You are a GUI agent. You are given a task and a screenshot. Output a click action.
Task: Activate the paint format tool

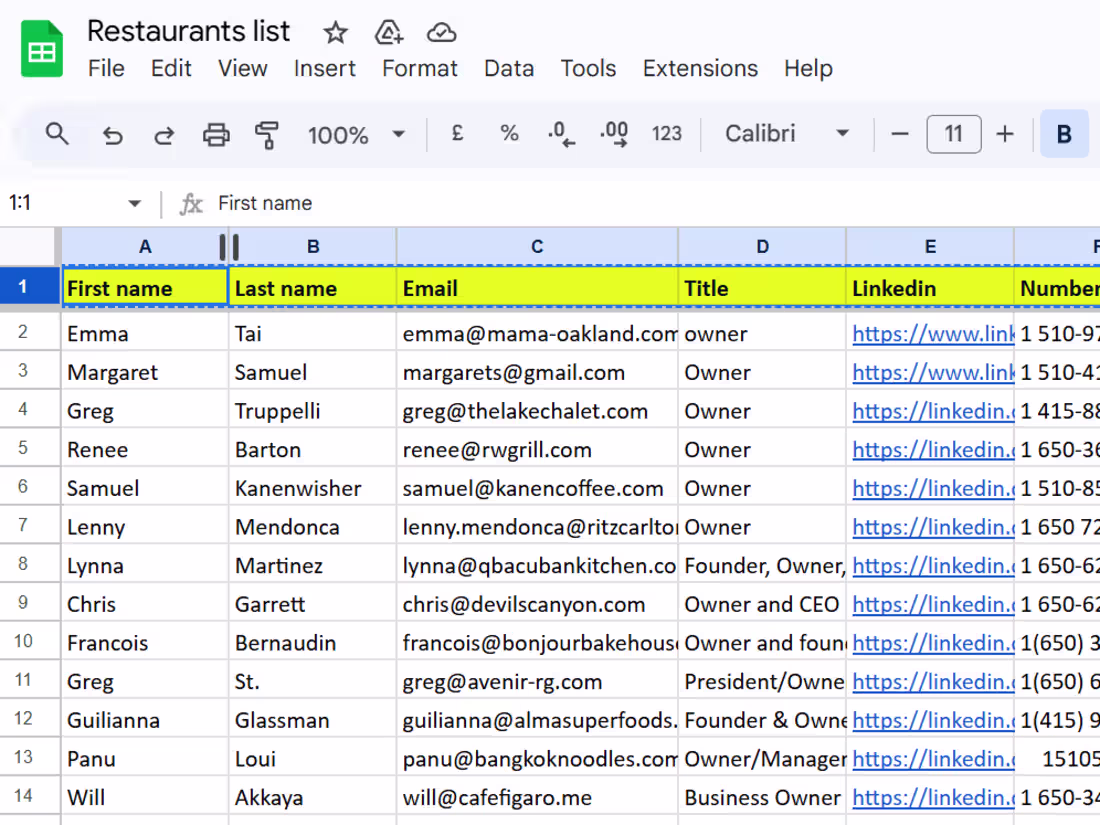[267, 134]
